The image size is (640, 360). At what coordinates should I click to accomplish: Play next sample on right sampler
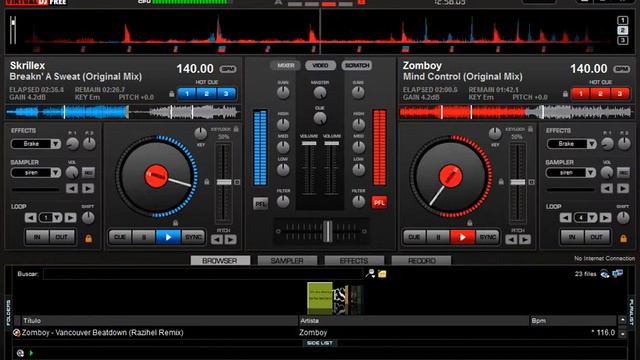[x=623, y=189]
